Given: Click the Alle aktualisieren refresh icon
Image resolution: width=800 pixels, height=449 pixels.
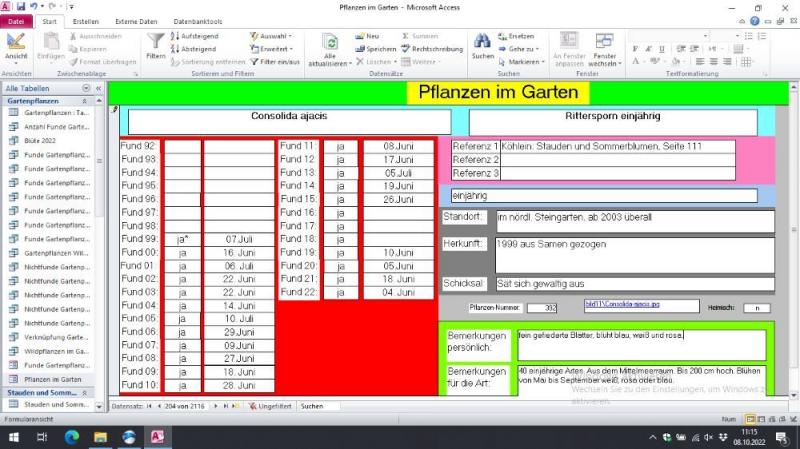Looking at the screenshot, I should click(330, 44).
